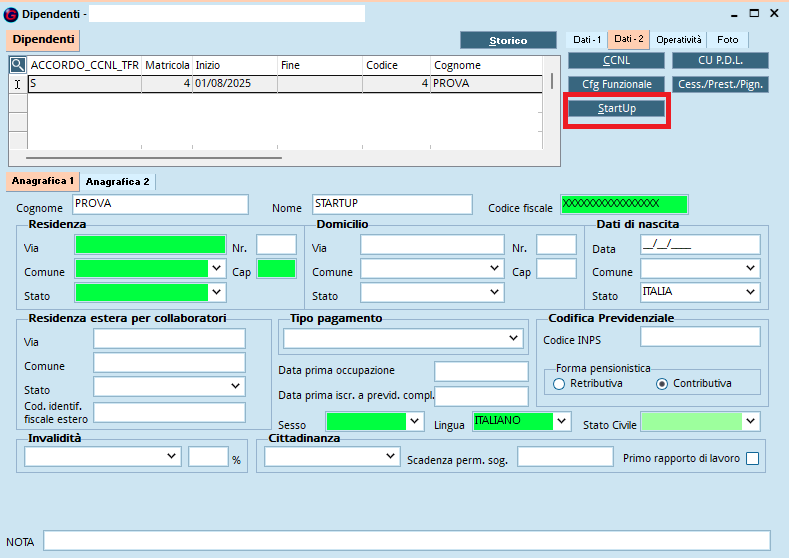
Task: Click foreign residence Comune field
Action: click(x=170, y=363)
